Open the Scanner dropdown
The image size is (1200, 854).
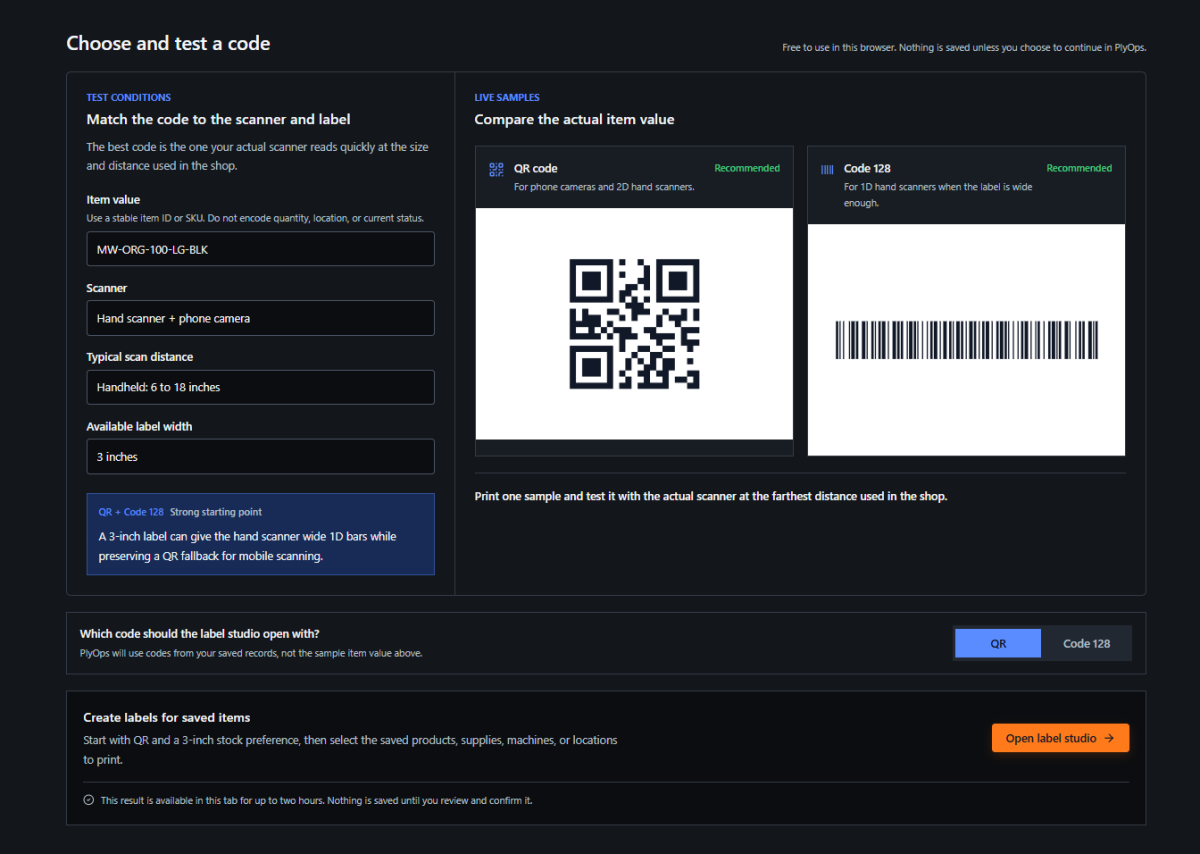(260, 318)
